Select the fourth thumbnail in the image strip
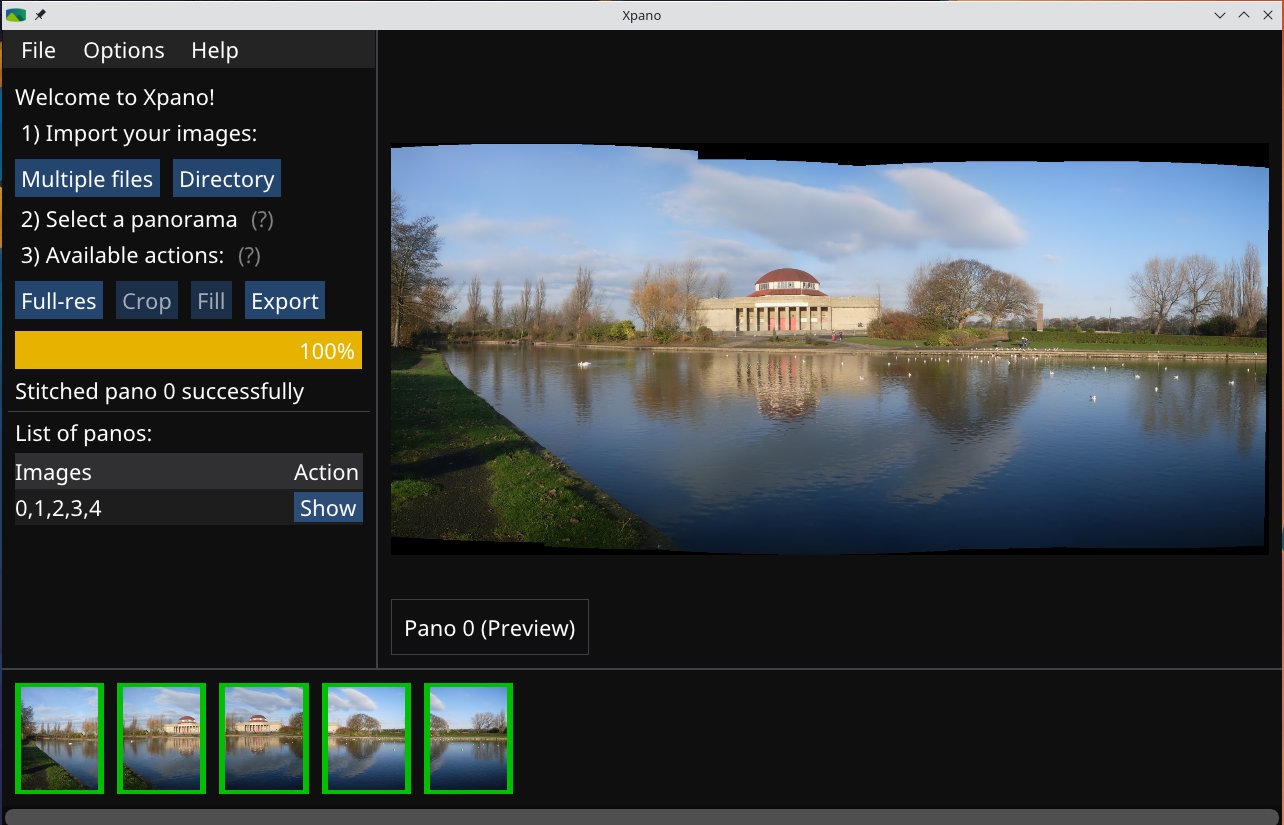 366,738
